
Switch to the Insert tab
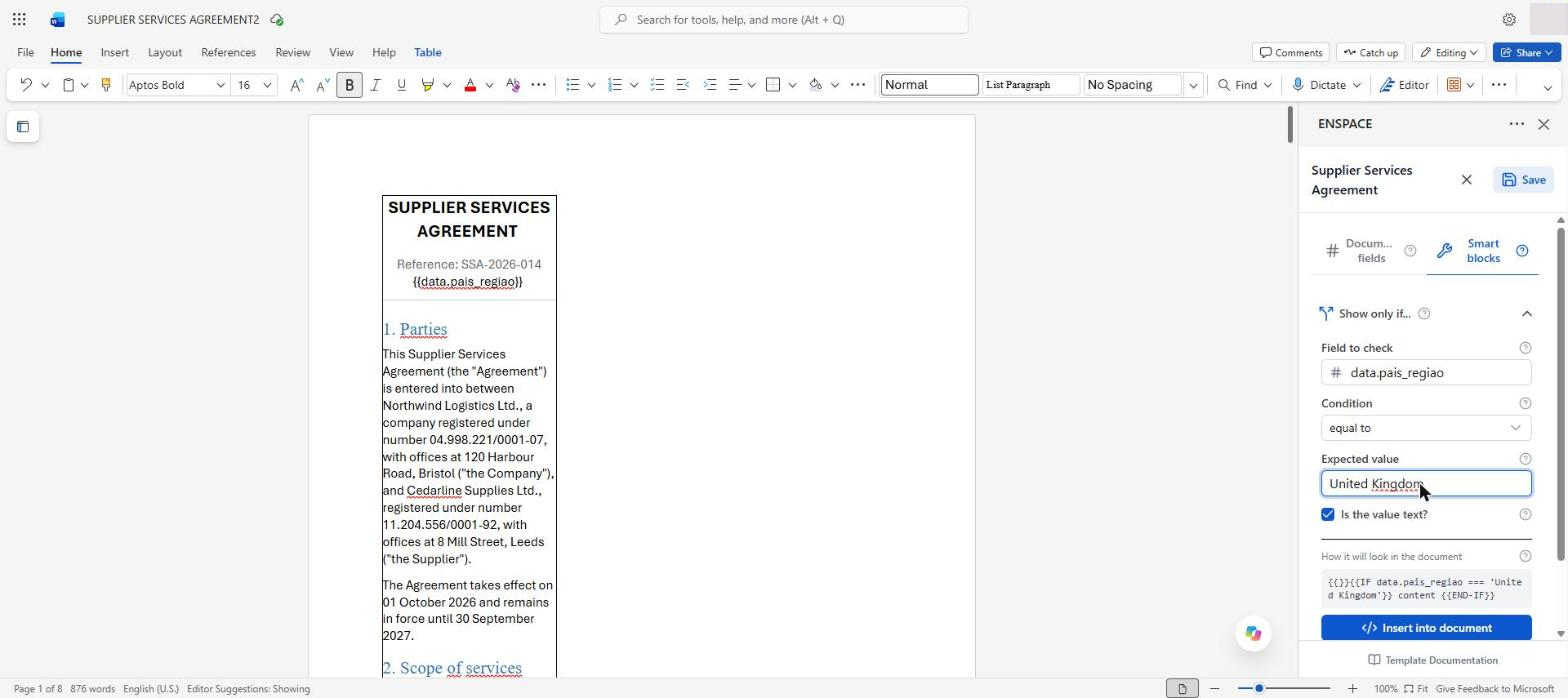[114, 52]
